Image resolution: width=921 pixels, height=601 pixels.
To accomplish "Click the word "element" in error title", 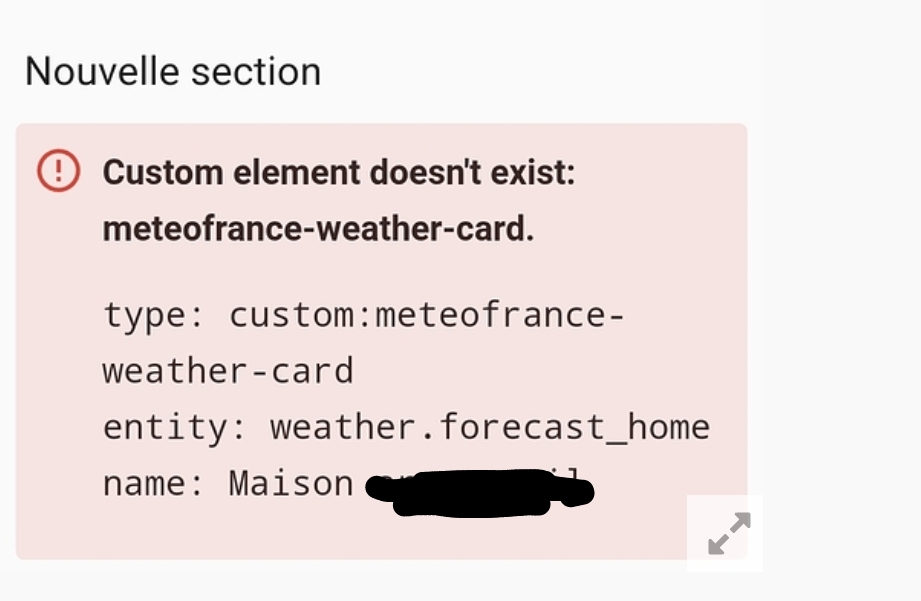I will click(297, 173).
